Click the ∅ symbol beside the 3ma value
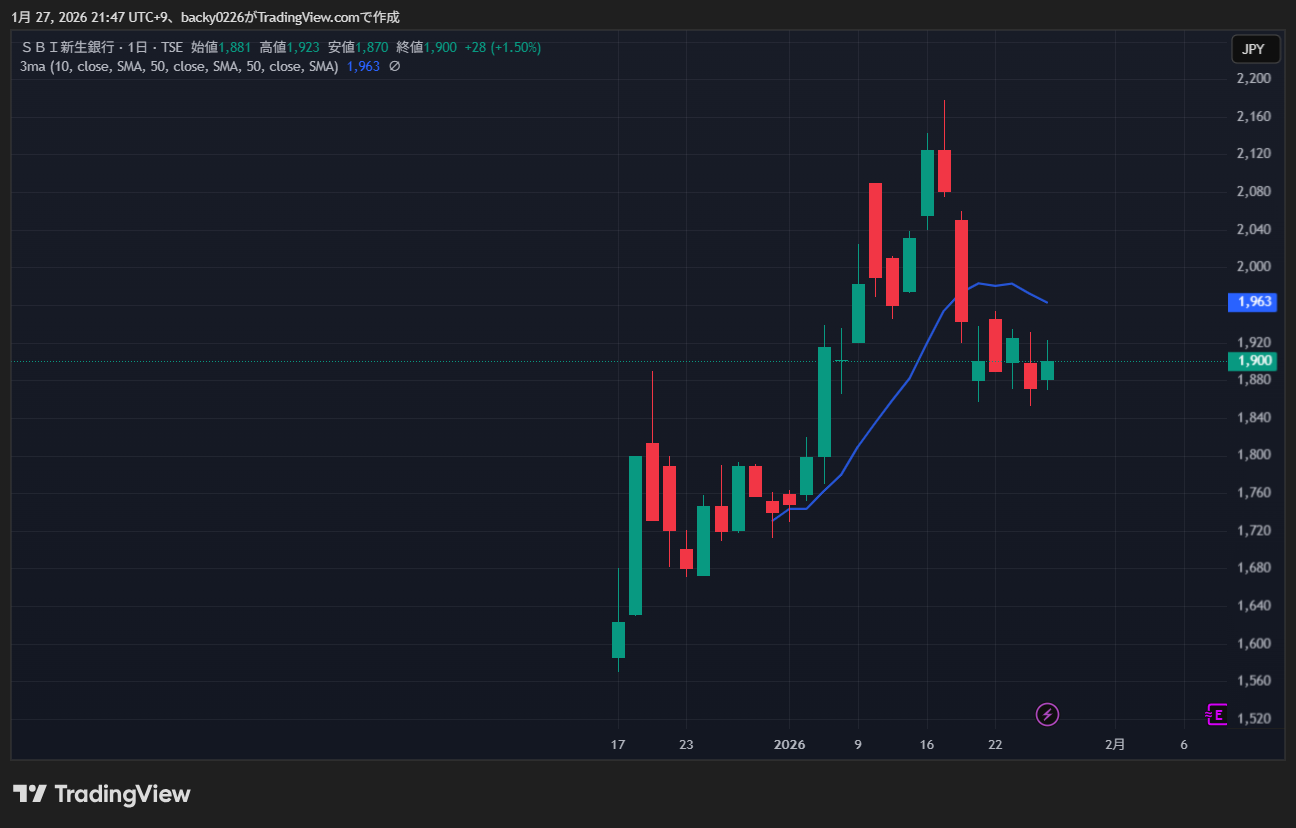This screenshot has height=828, width=1296. click(394, 66)
